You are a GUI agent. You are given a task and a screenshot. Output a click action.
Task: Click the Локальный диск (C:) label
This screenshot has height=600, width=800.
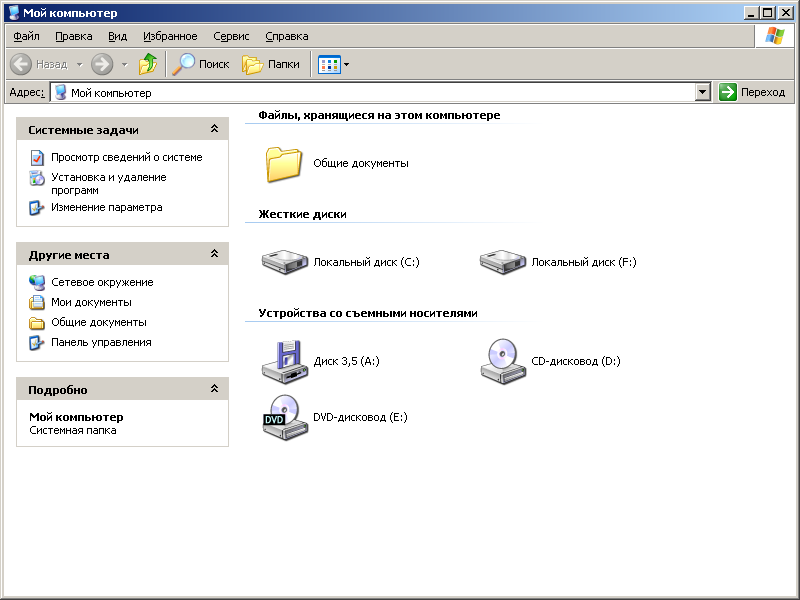pyautogui.click(x=366, y=262)
